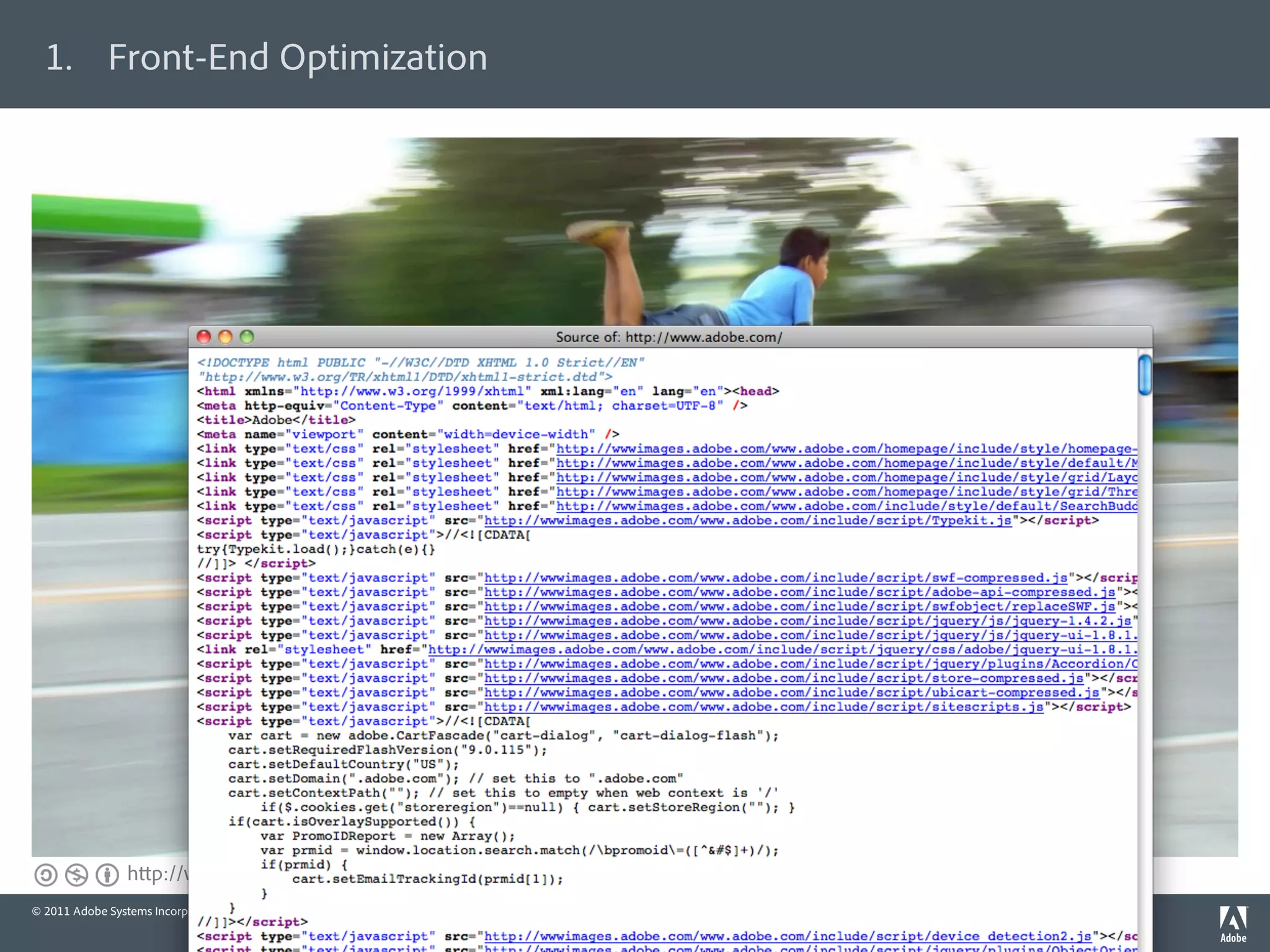
Task: Open the swfobject/replaceSWF.js link
Action: click(x=800, y=606)
